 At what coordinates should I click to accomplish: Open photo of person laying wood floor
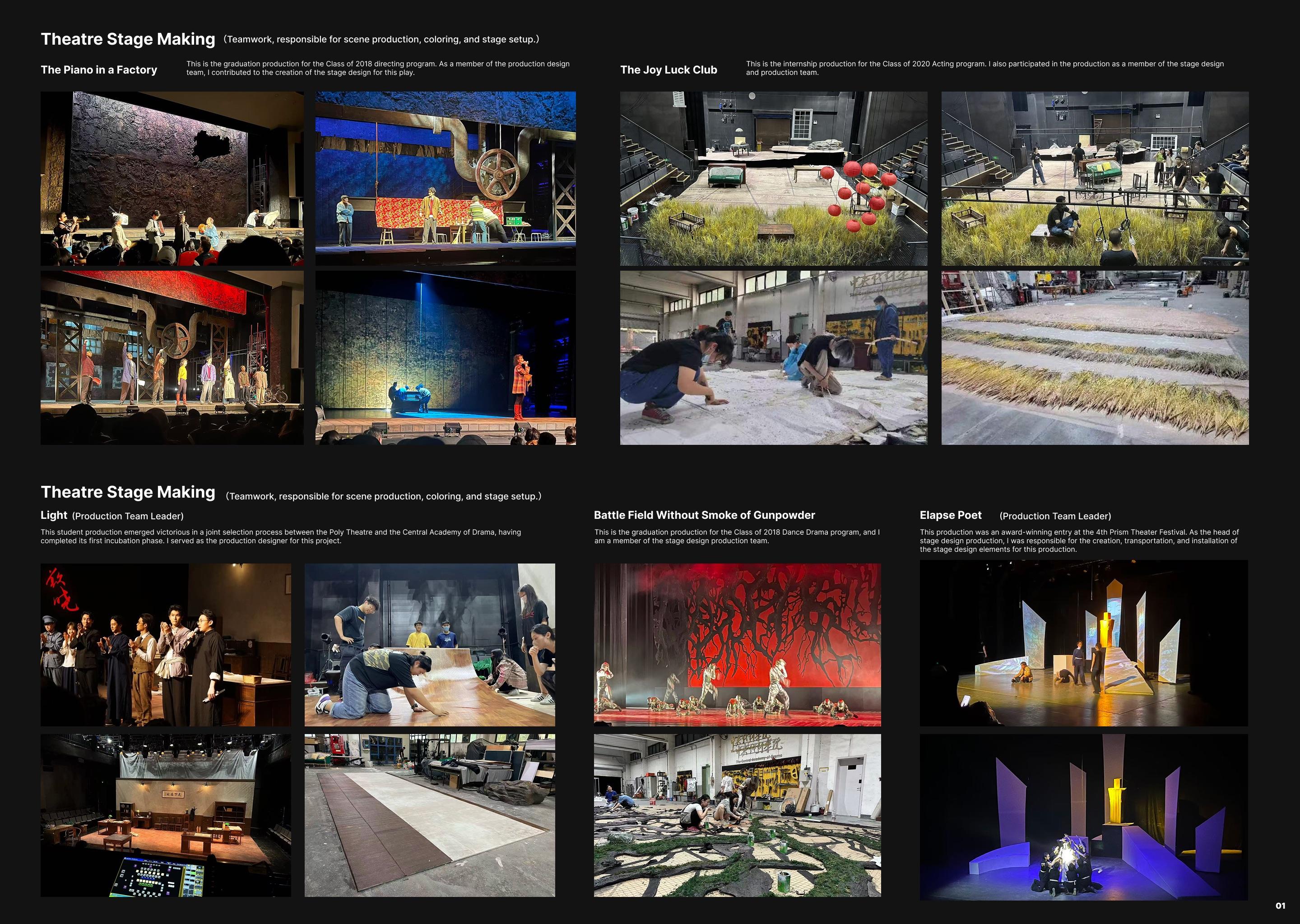coord(429,644)
